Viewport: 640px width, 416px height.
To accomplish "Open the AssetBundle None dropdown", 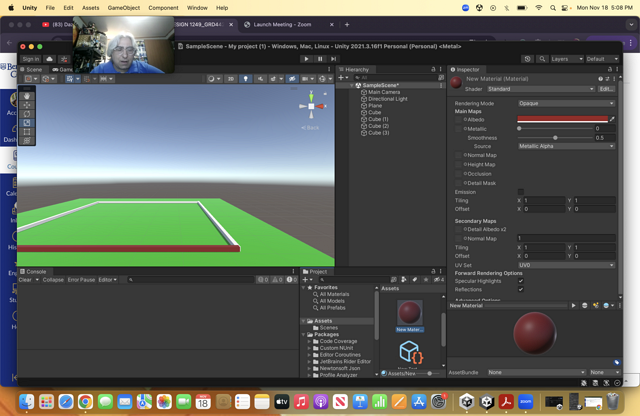I will click(536, 372).
